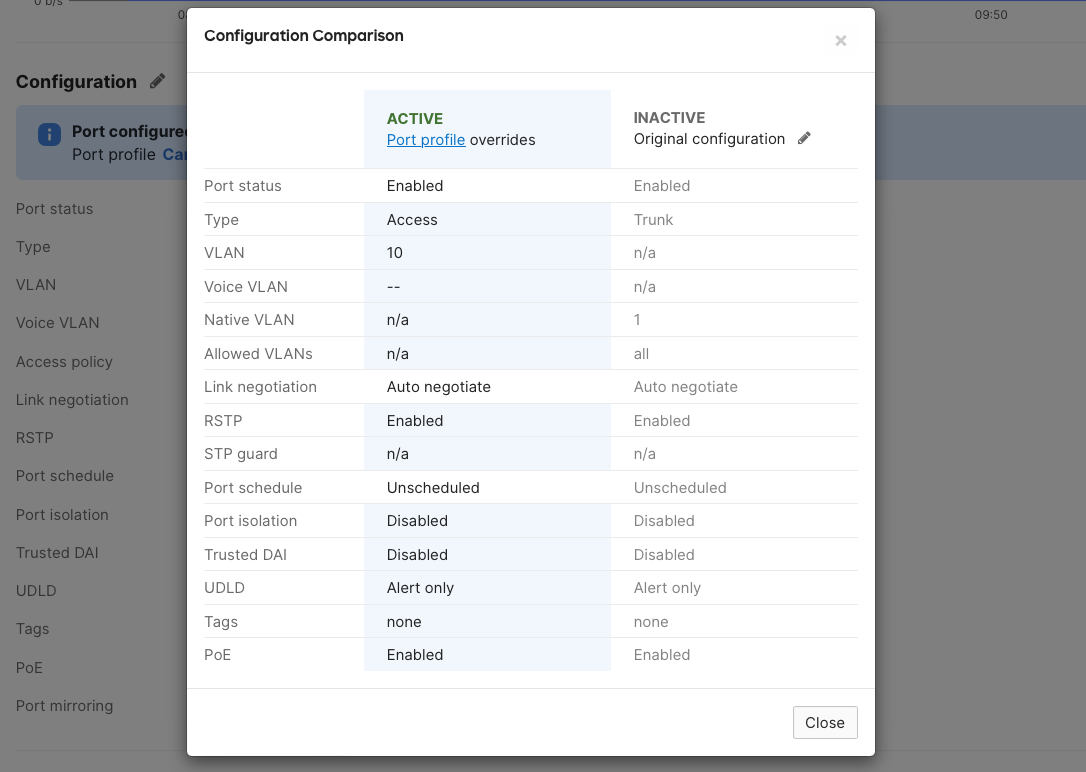1086x772 pixels.
Task: Click the 09:50 timestamp on the timeline
Action: pyautogui.click(x=990, y=15)
